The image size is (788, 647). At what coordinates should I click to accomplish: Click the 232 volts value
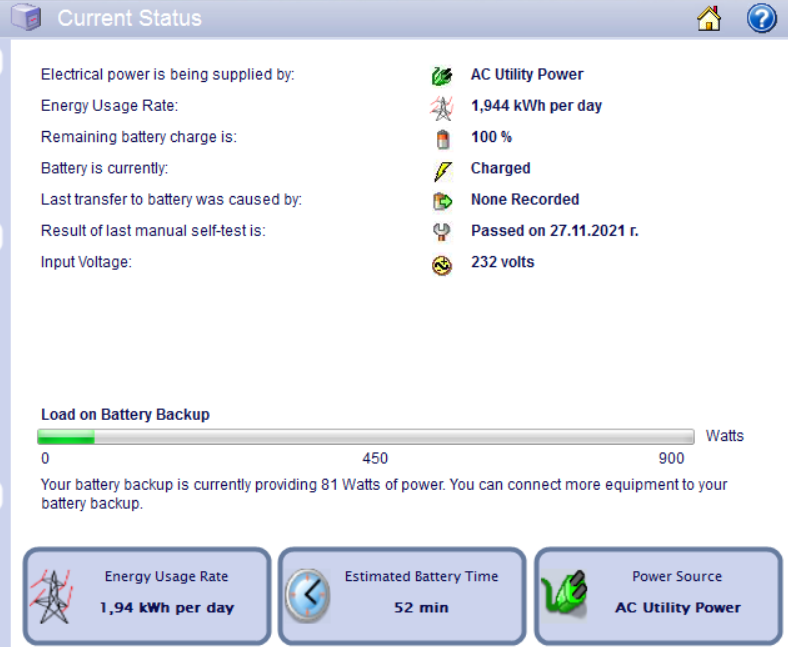tap(502, 262)
